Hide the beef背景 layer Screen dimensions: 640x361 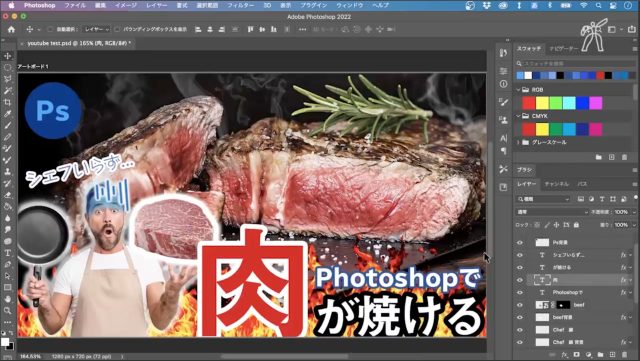520,317
